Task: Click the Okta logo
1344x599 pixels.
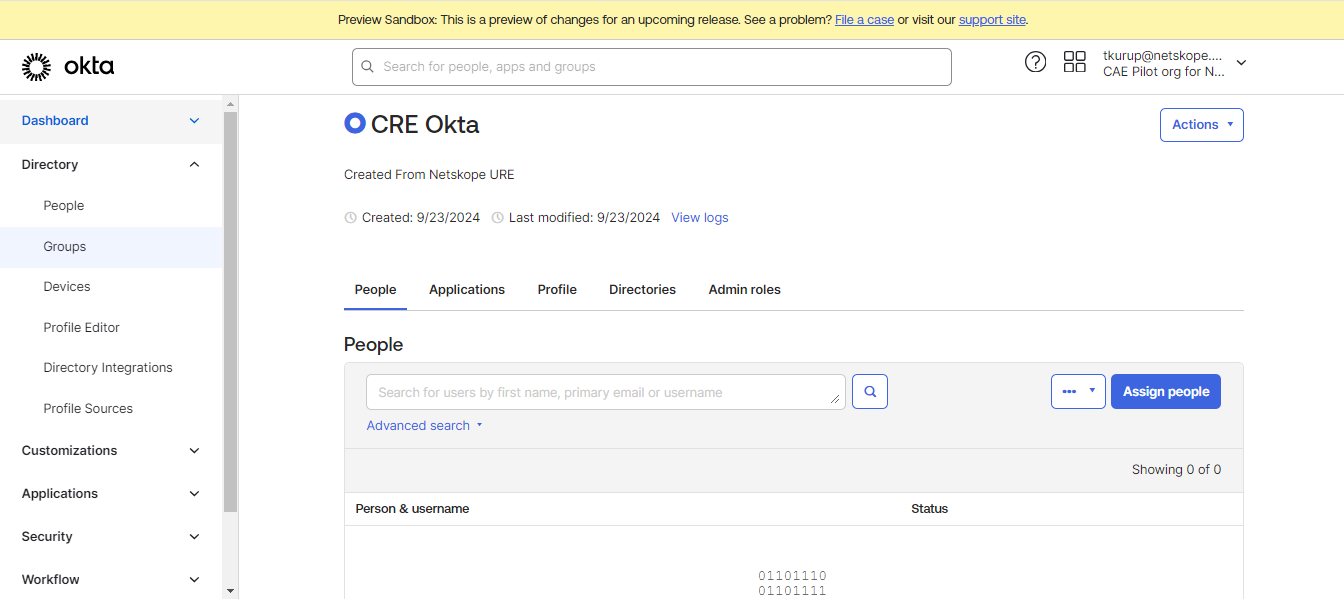Action: 68,67
